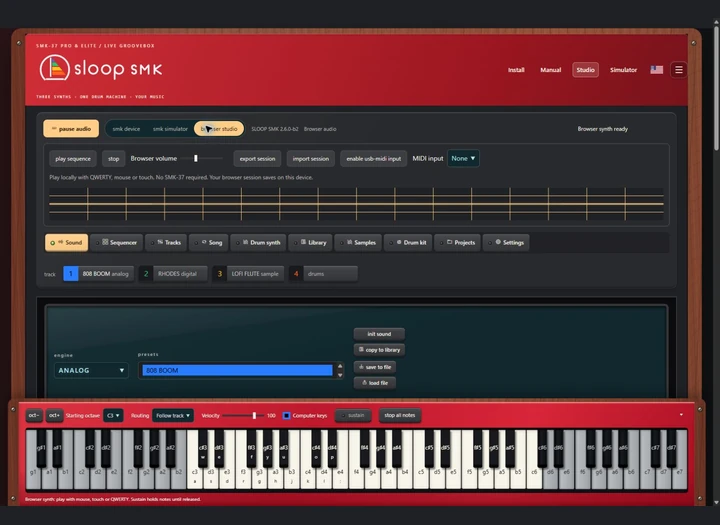This screenshot has height=525, width=720.
Task: Open the Starting octave C3 dropdown
Action: point(113,415)
